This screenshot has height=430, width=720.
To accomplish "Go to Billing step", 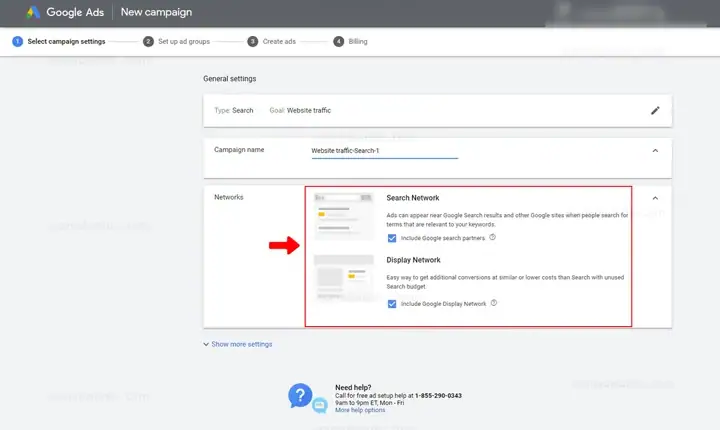I will tap(358, 41).
